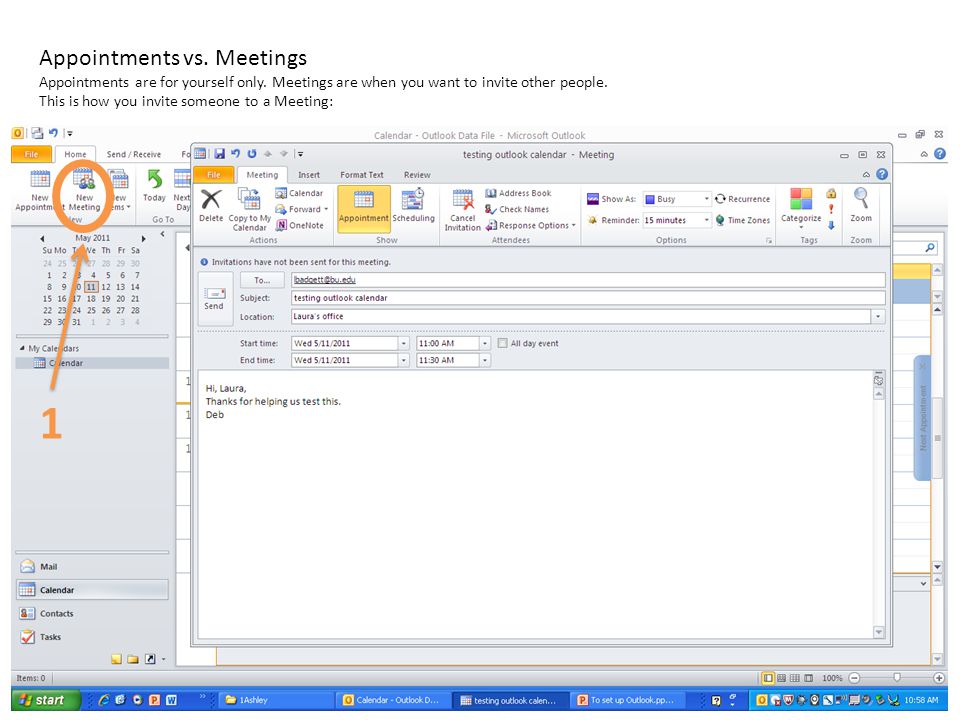The width and height of the screenshot is (960, 720).
Task: Go to Mail in the navigation pane
Action: point(92,567)
